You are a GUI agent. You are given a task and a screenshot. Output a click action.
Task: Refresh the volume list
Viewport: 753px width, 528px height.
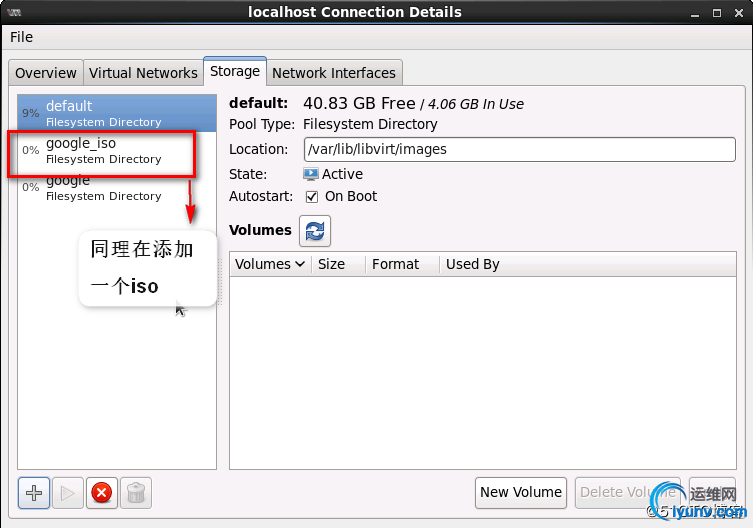point(315,230)
